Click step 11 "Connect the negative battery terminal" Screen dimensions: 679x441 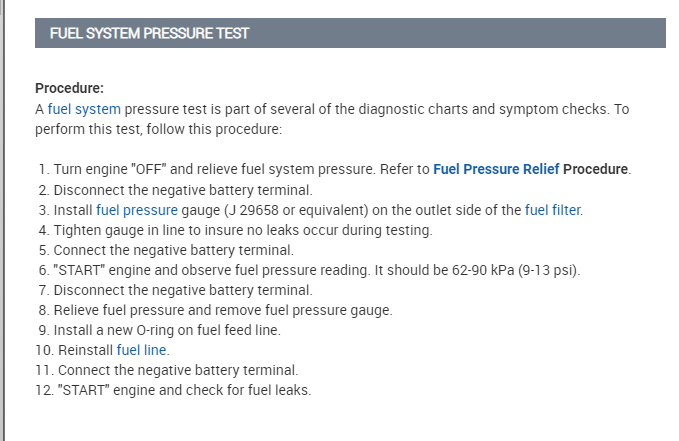pyautogui.click(x=176, y=370)
